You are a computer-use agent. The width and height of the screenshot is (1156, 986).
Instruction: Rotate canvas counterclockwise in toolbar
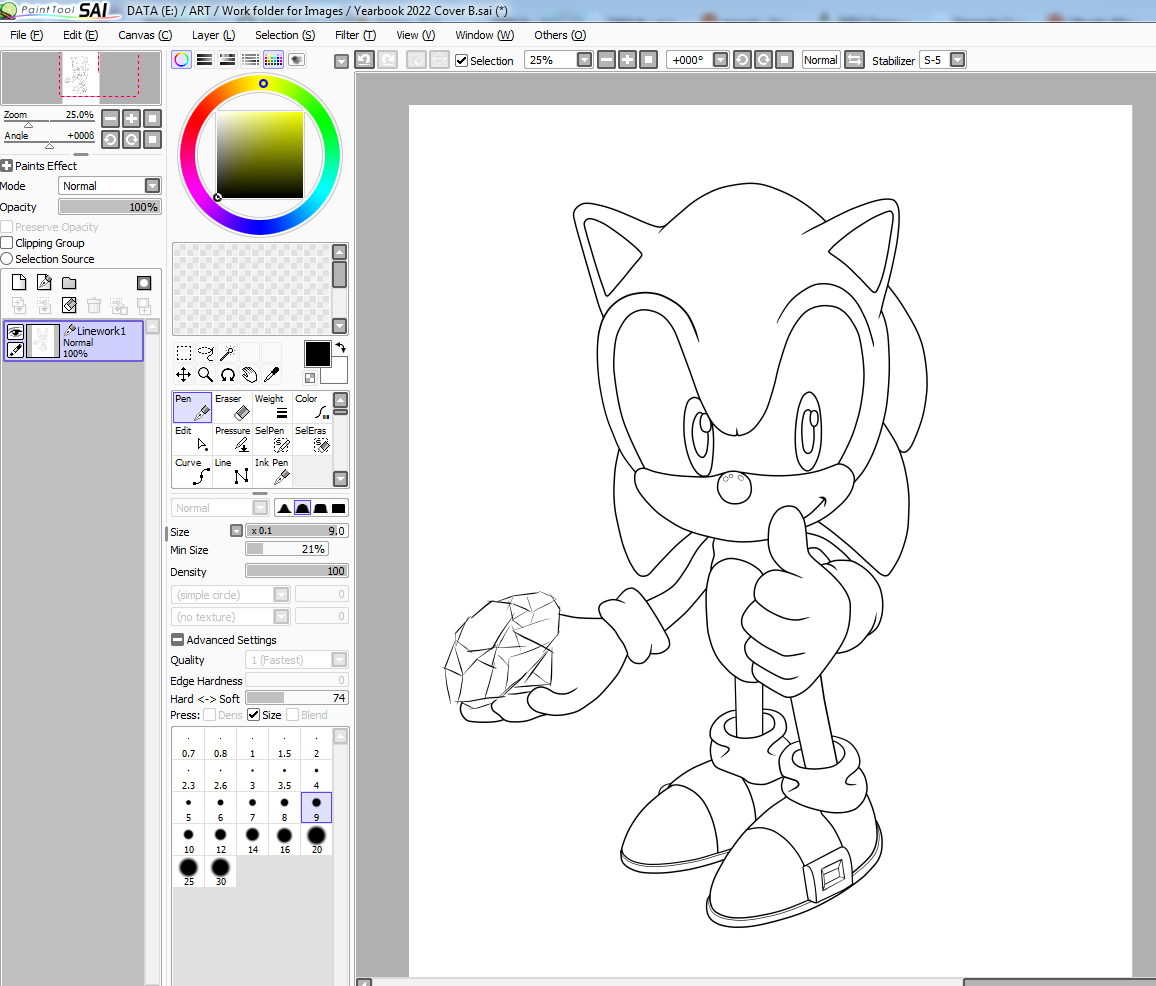742,60
